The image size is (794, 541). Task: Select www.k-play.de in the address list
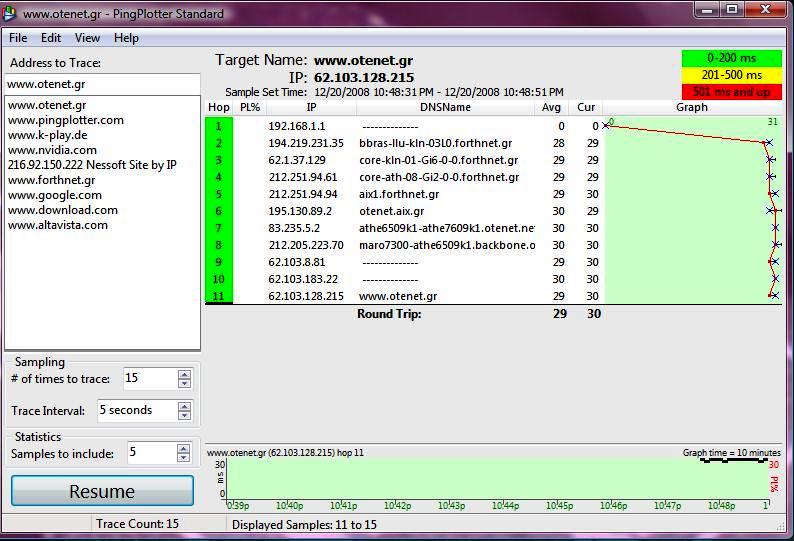click(x=48, y=135)
